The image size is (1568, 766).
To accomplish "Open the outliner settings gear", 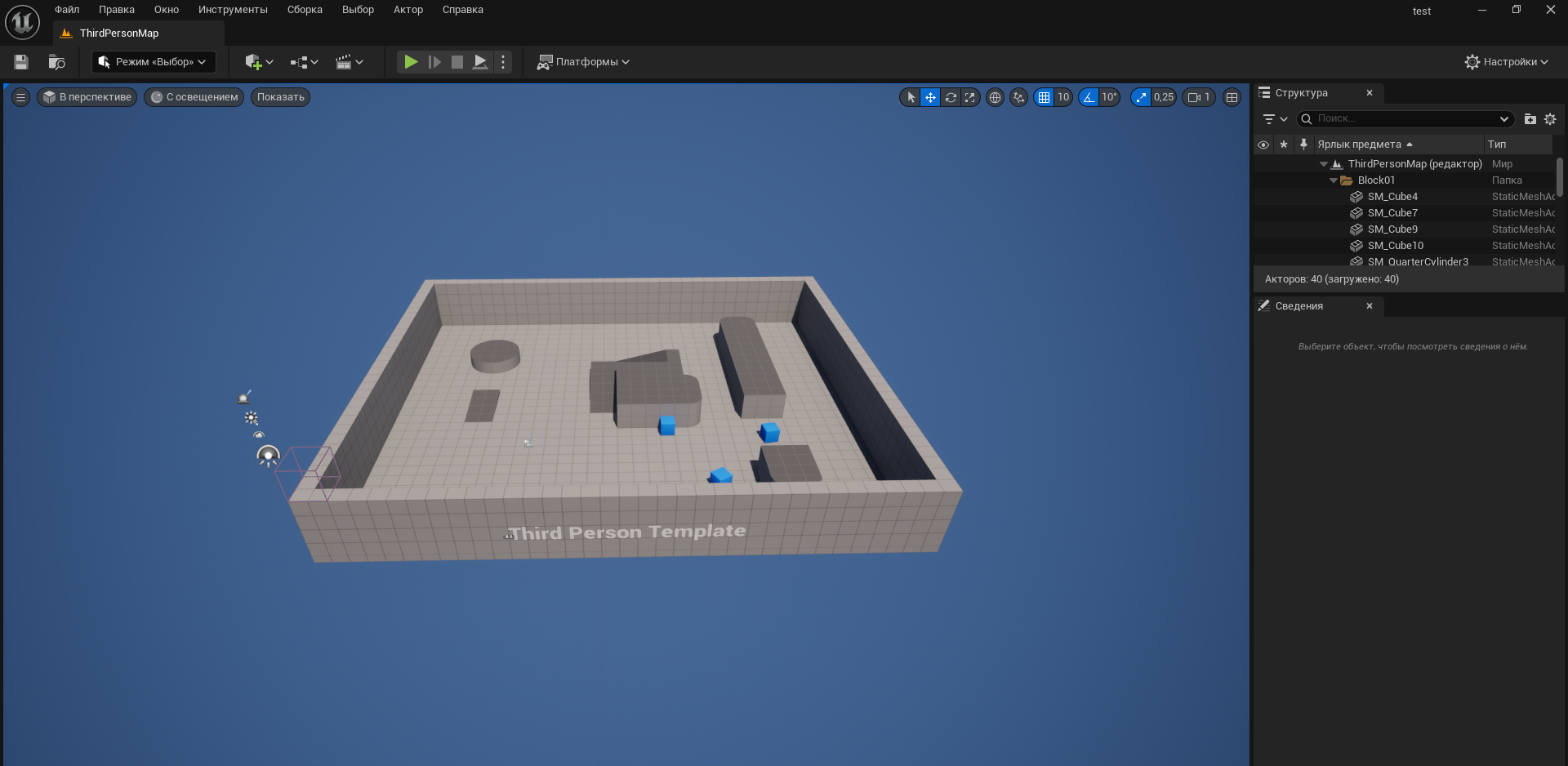I will [1550, 119].
